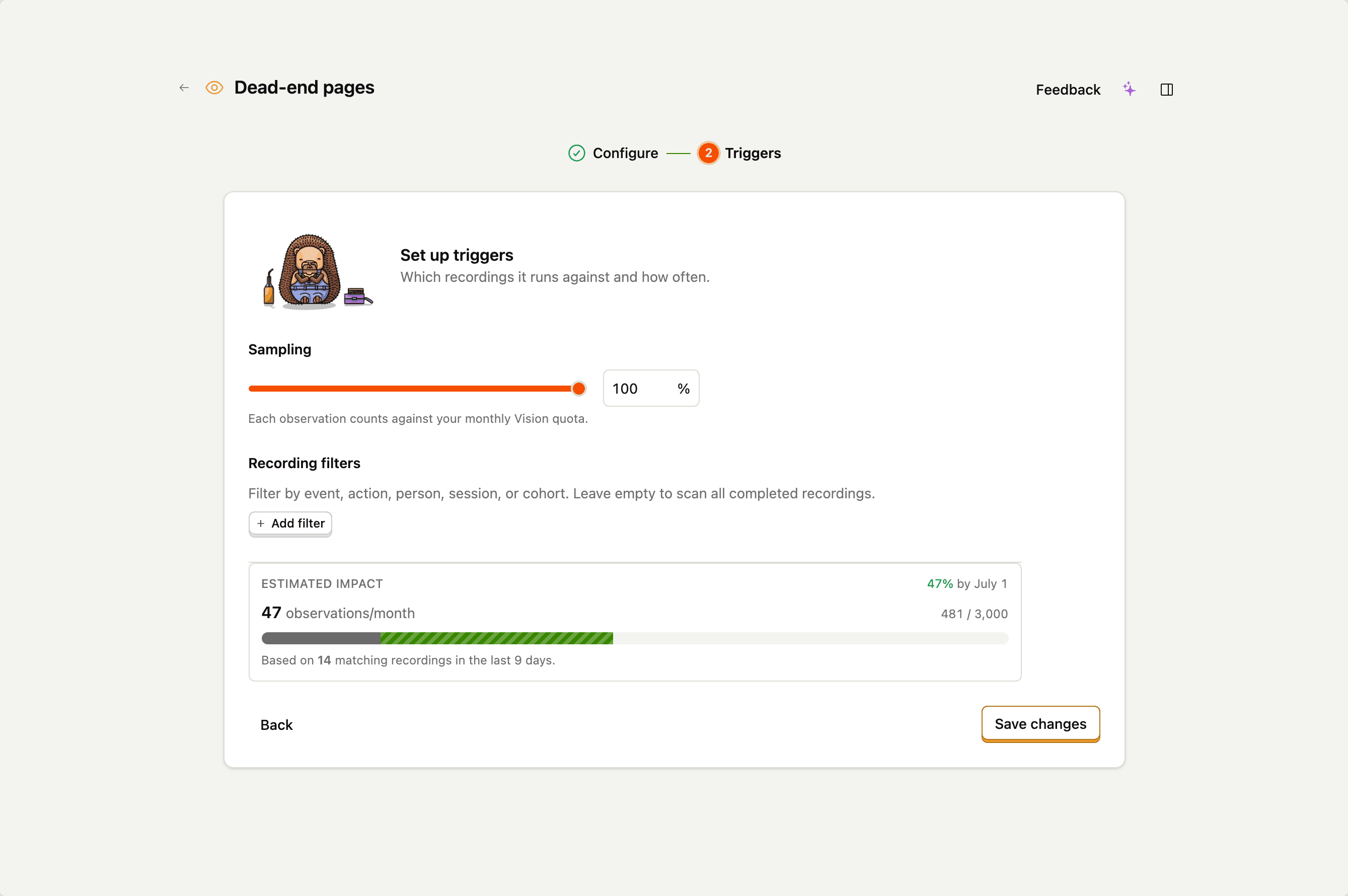Click the 'Set up triggers' heading
This screenshot has width=1348, height=896.
[457, 255]
